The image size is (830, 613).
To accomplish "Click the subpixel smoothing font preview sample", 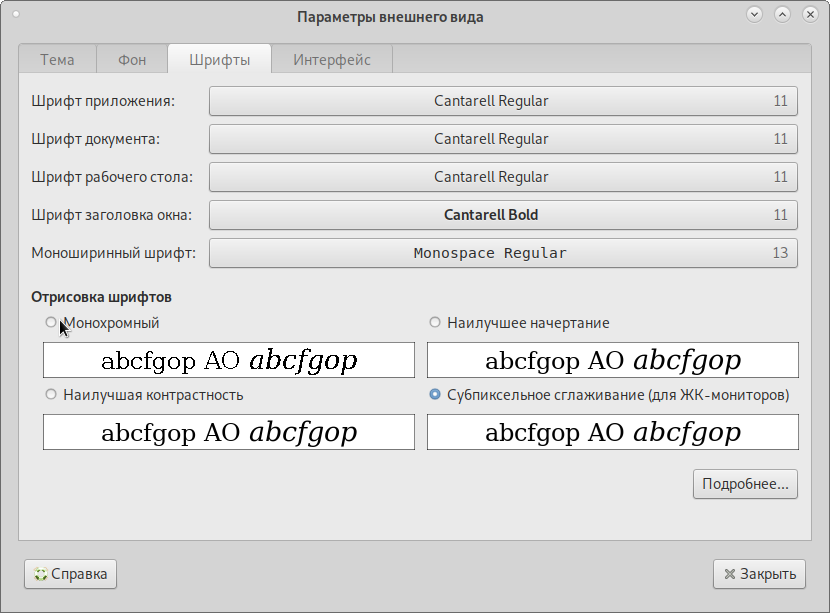I will click(x=612, y=432).
